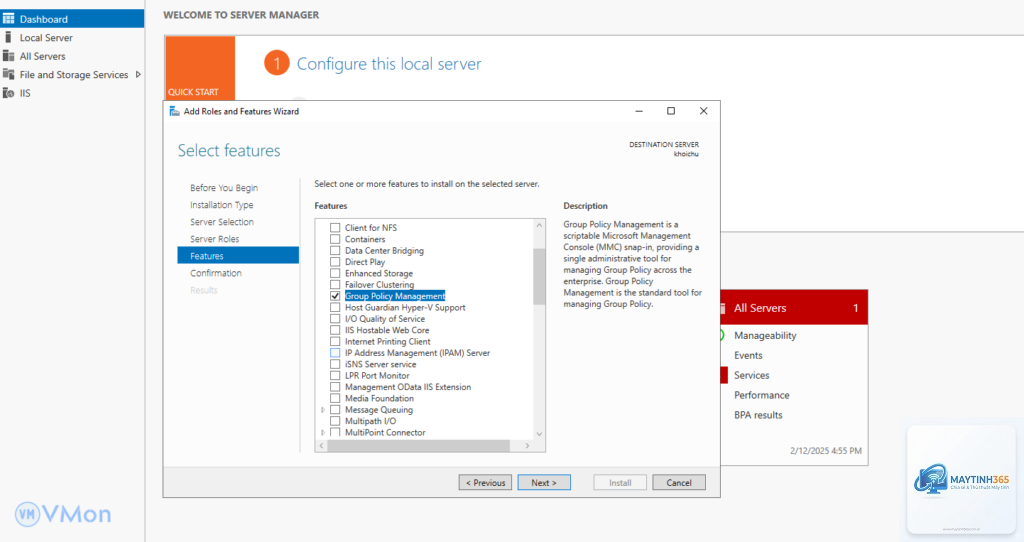Click the Local Server sidebar icon
Screen dimensions: 1024x542
(x=8, y=37)
